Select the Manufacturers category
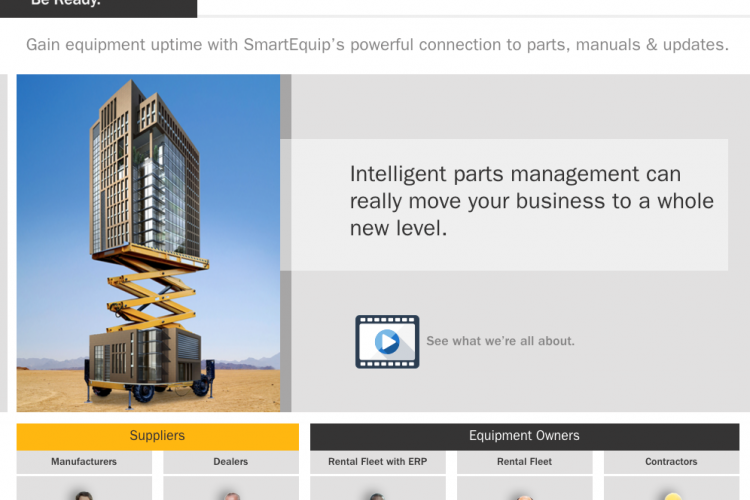This screenshot has width=750, height=500. (x=84, y=462)
